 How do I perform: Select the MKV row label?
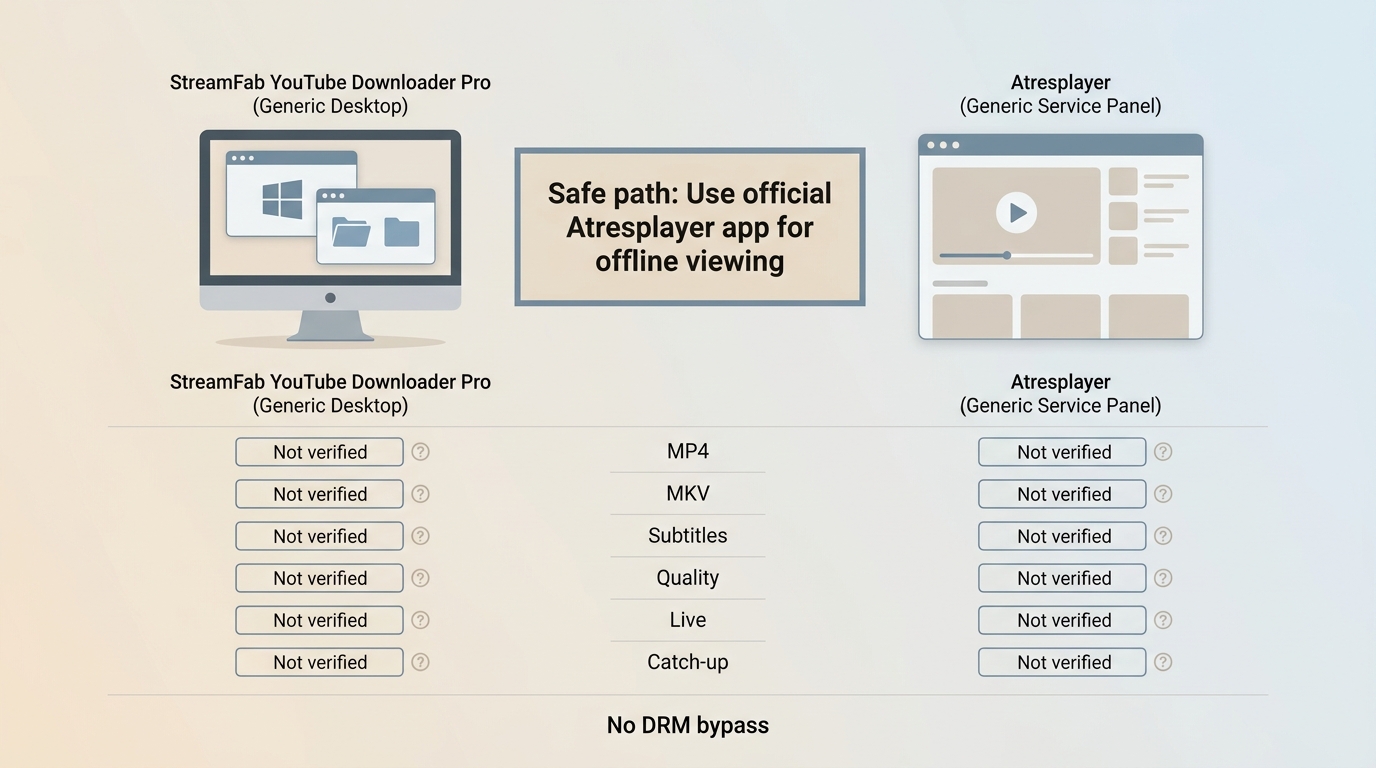tap(688, 494)
